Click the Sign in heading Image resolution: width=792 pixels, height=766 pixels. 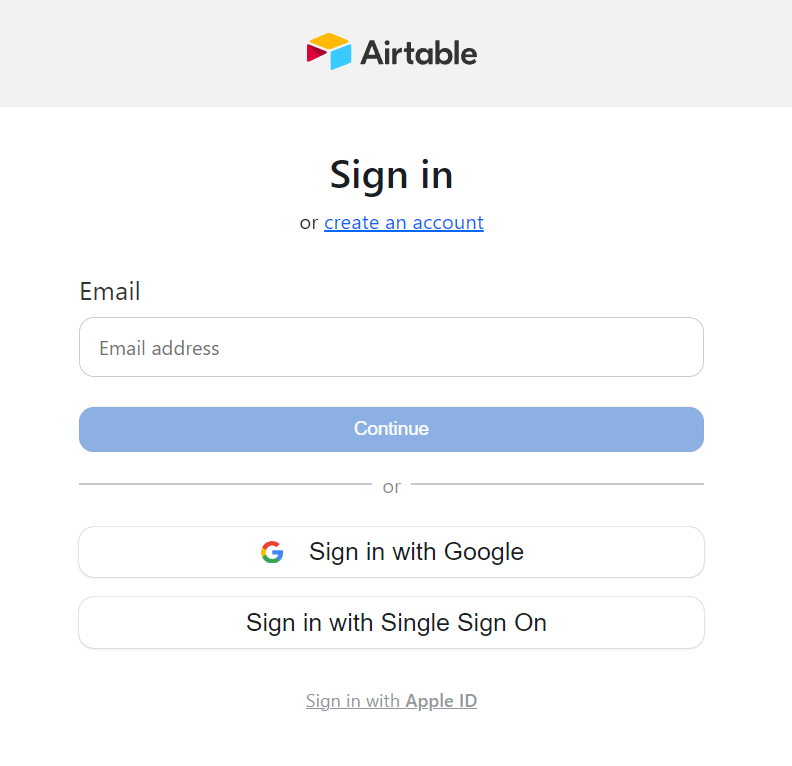[391, 175]
